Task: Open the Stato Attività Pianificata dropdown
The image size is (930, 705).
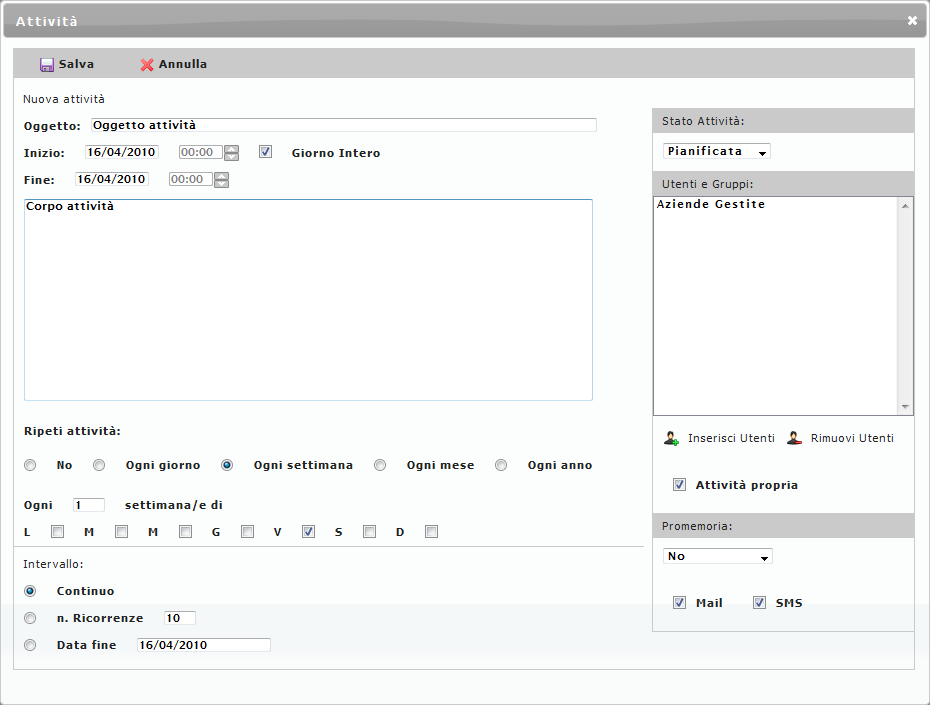Action: coord(717,152)
